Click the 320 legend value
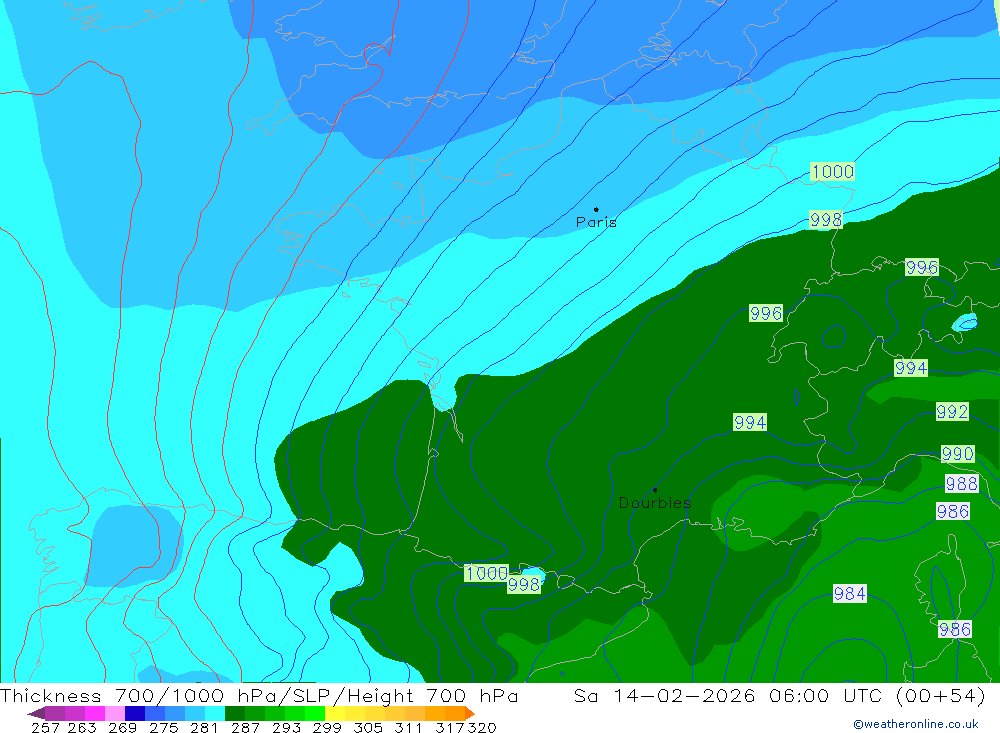The height and width of the screenshot is (733, 1000). pos(482,727)
